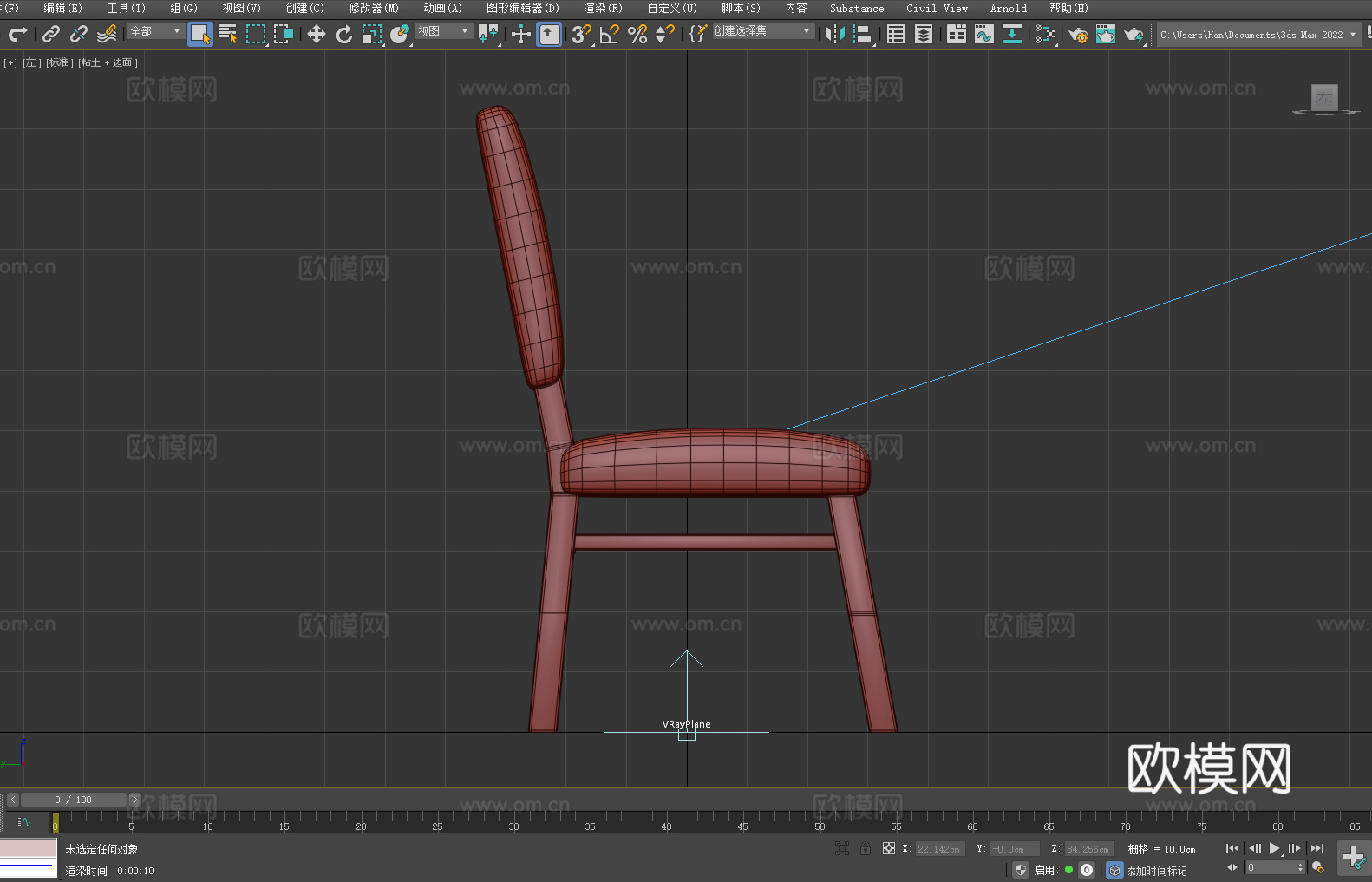Click 添加时间标记 add time tag
Viewport: 1372px width, 882px height.
pyautogui.click(x=1156, y=871)
